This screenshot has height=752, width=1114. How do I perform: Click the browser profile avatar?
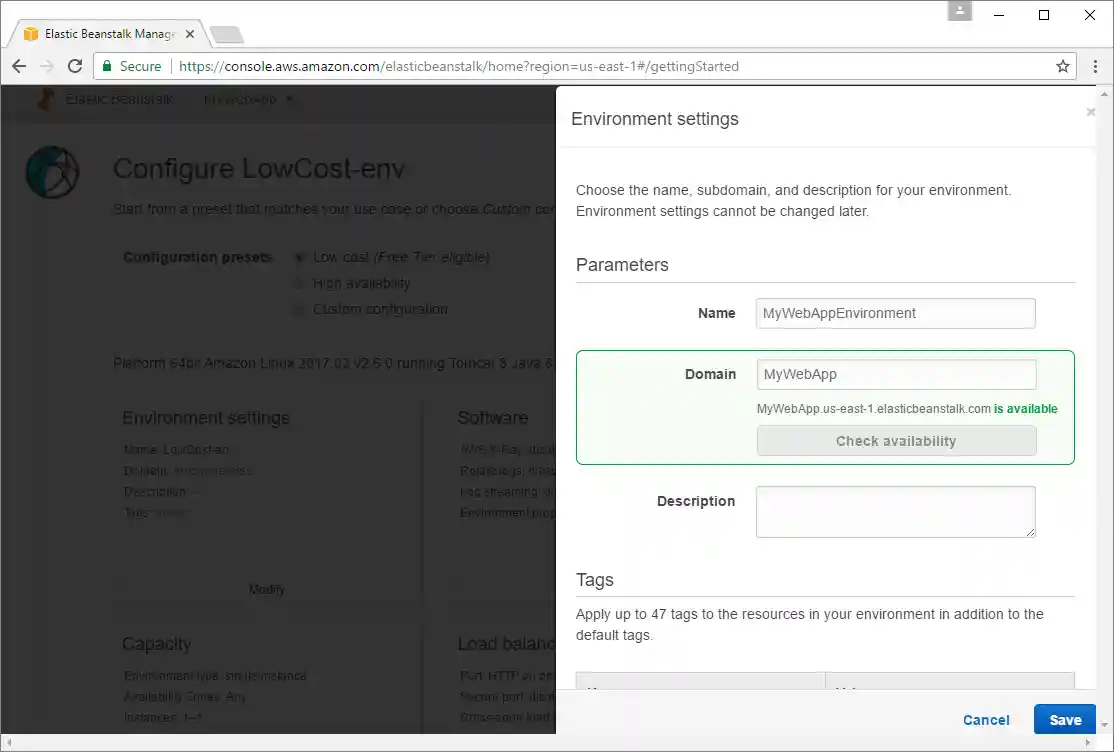coord(959,14)
